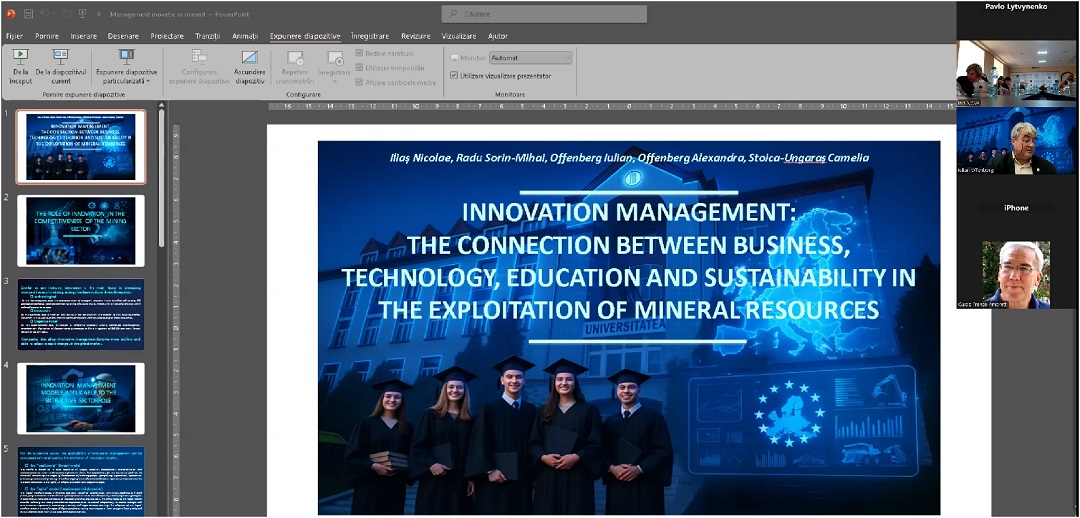
Task: Select slide 3 text thumbnail
Action: click(x=81, y=314)
